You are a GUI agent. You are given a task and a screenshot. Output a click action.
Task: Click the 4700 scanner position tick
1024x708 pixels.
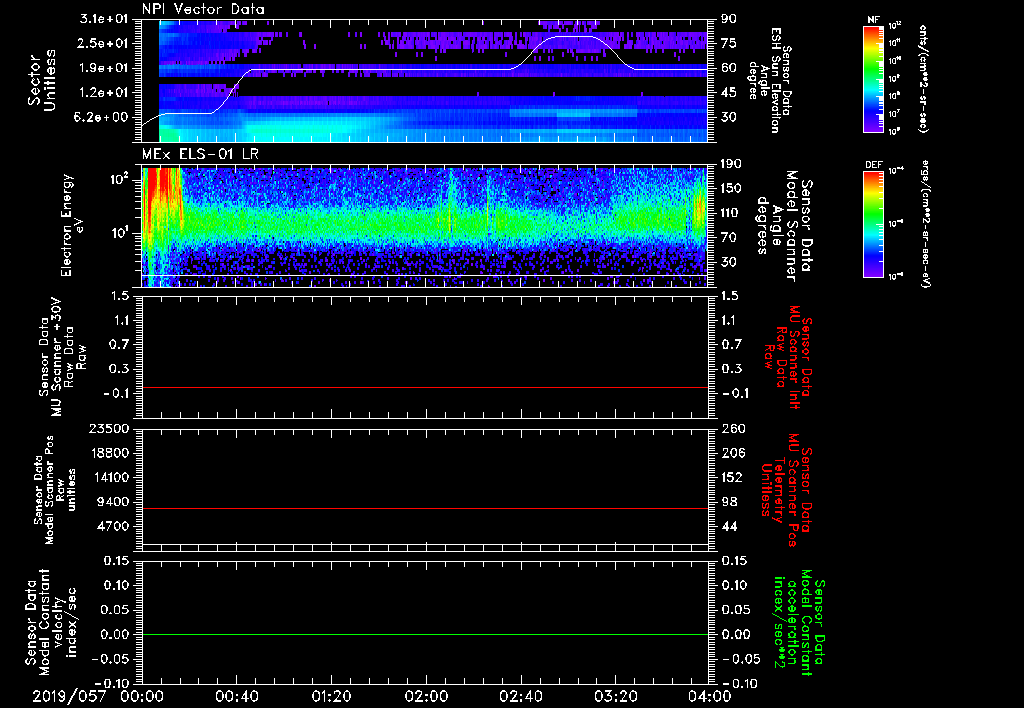click(112, 526)
